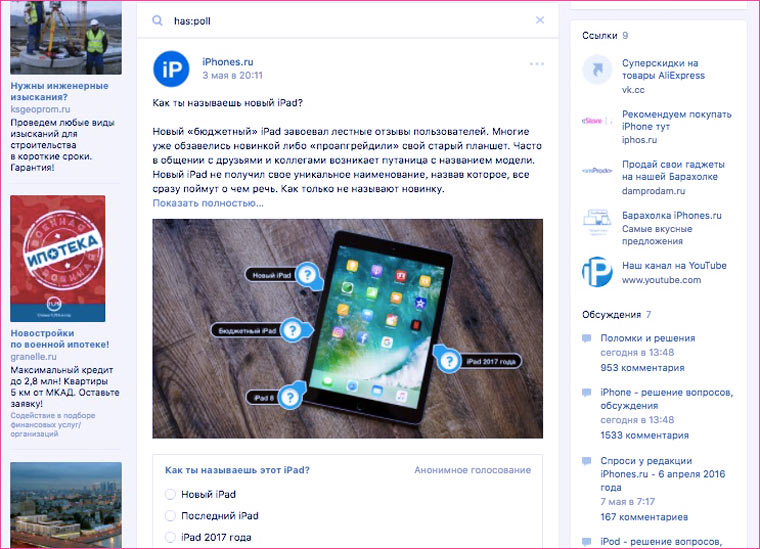Viewport: 760px width, 549px height.
Task: Open the post's three-dot options menu
Action: point(537,64)
